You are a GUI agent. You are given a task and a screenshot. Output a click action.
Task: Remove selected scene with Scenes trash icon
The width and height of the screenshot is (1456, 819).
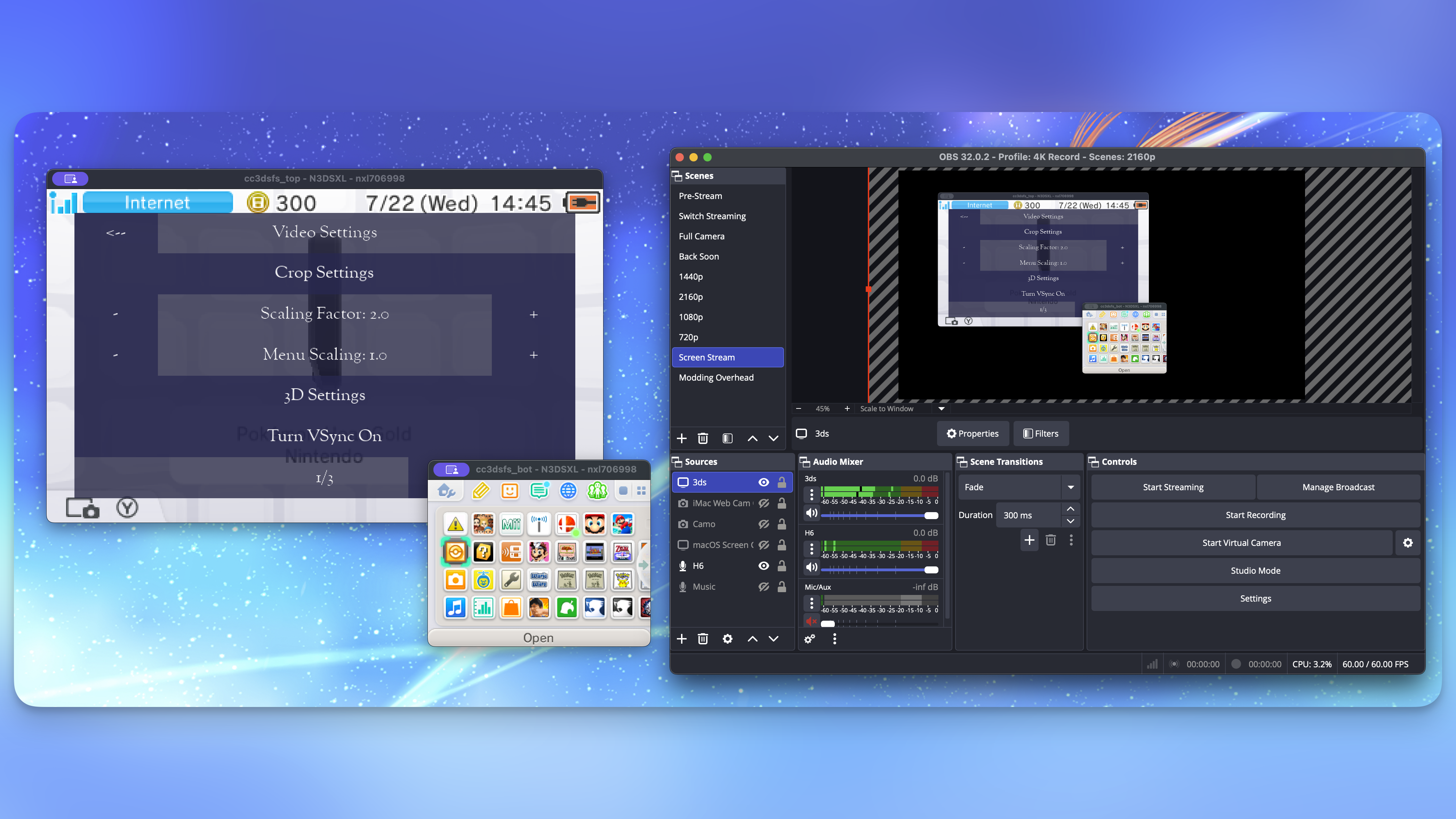click(x=703, y=439)
